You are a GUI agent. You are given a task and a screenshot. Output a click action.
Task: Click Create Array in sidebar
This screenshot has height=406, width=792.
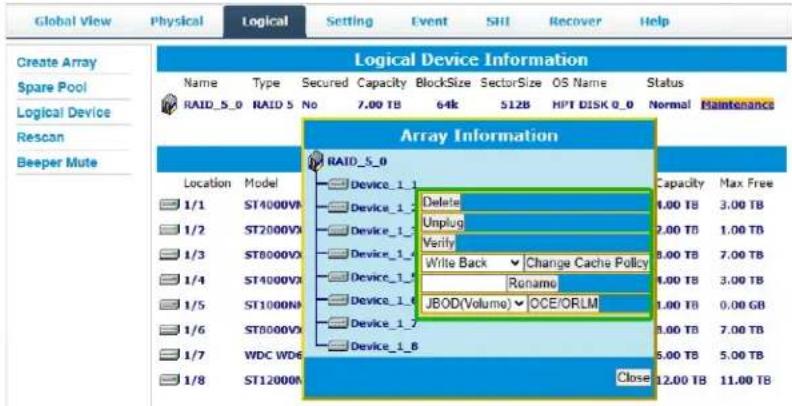coord(57,63)
